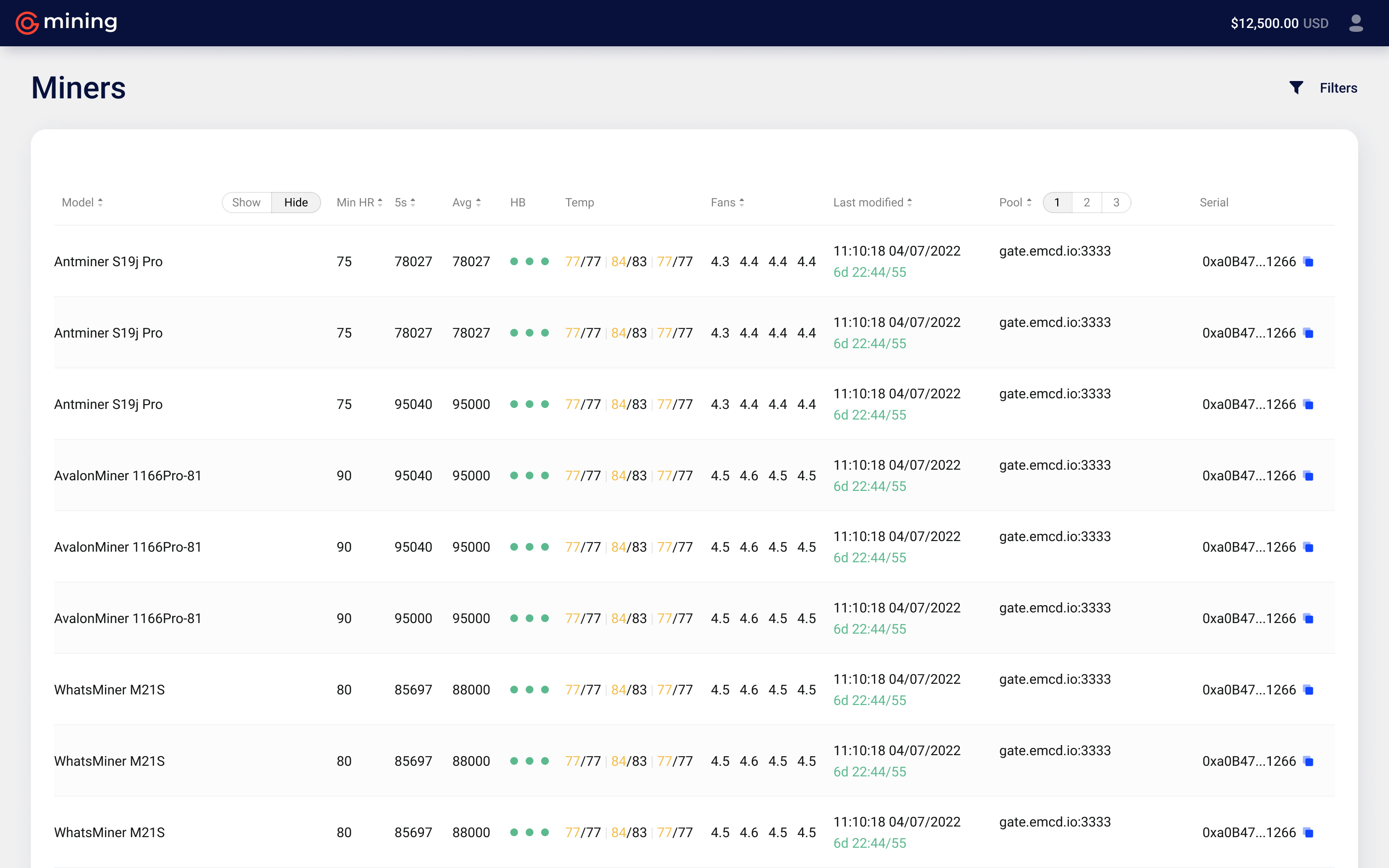
Task: Click the HB column header
Action: (517, 203)
